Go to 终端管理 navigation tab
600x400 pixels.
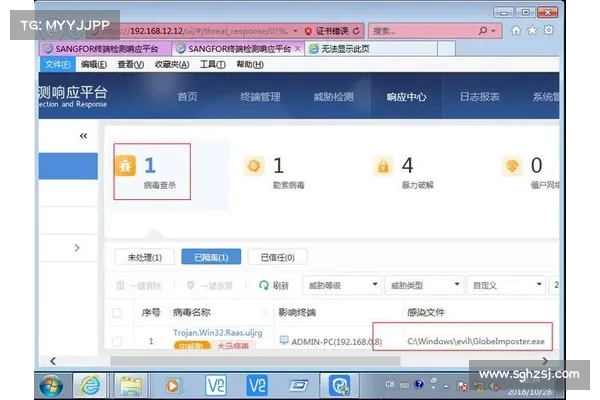point(258,97)
